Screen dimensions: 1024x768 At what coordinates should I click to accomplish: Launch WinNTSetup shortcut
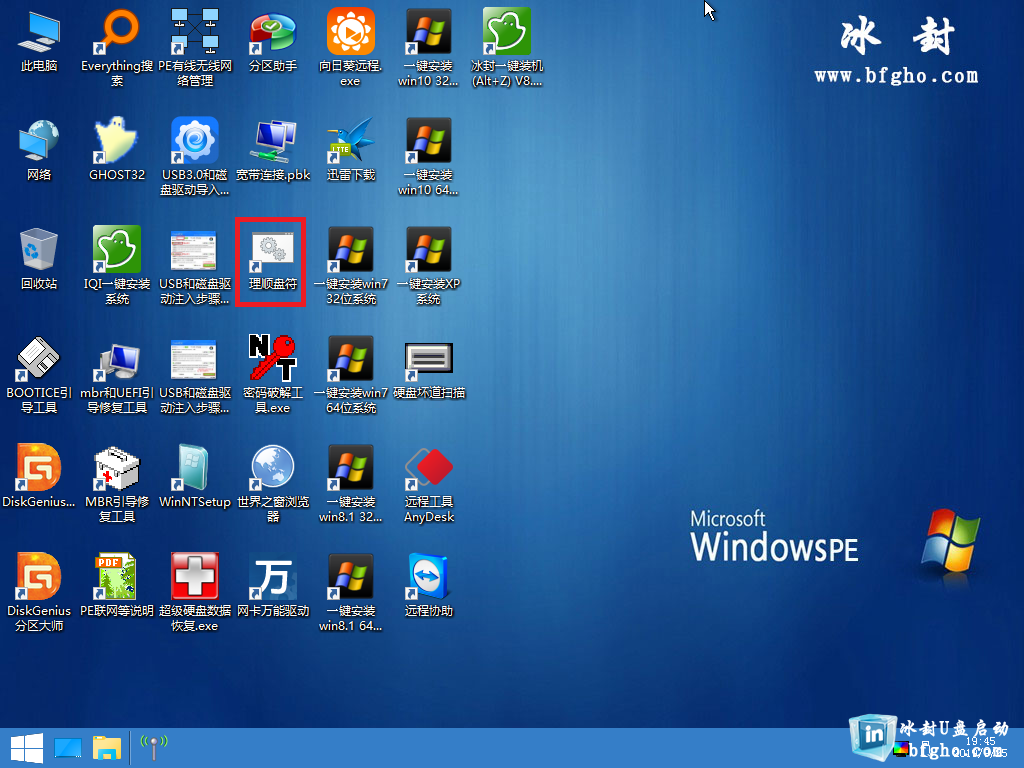195,477
